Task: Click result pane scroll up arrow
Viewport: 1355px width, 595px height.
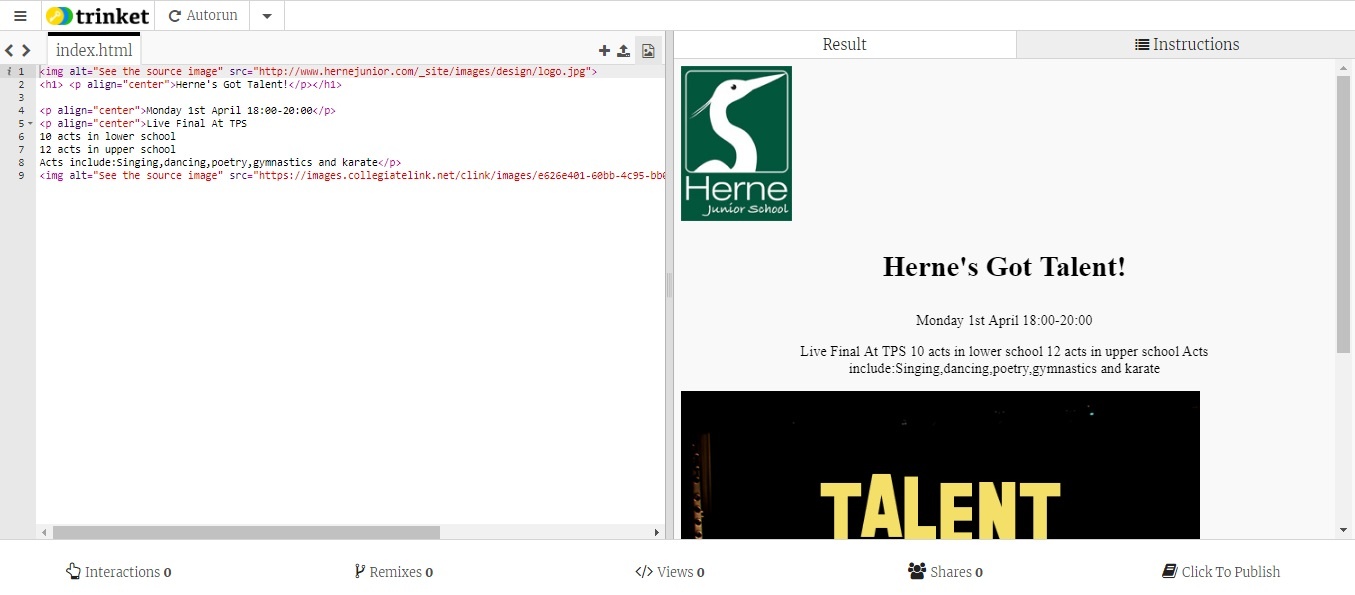Action: click(1343, 67)
